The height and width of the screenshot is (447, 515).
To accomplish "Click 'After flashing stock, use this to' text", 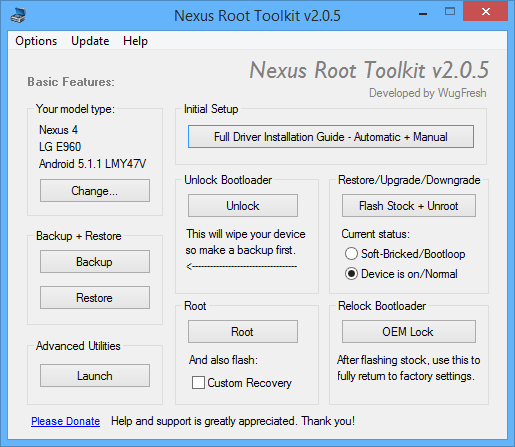I will [409, 360].
